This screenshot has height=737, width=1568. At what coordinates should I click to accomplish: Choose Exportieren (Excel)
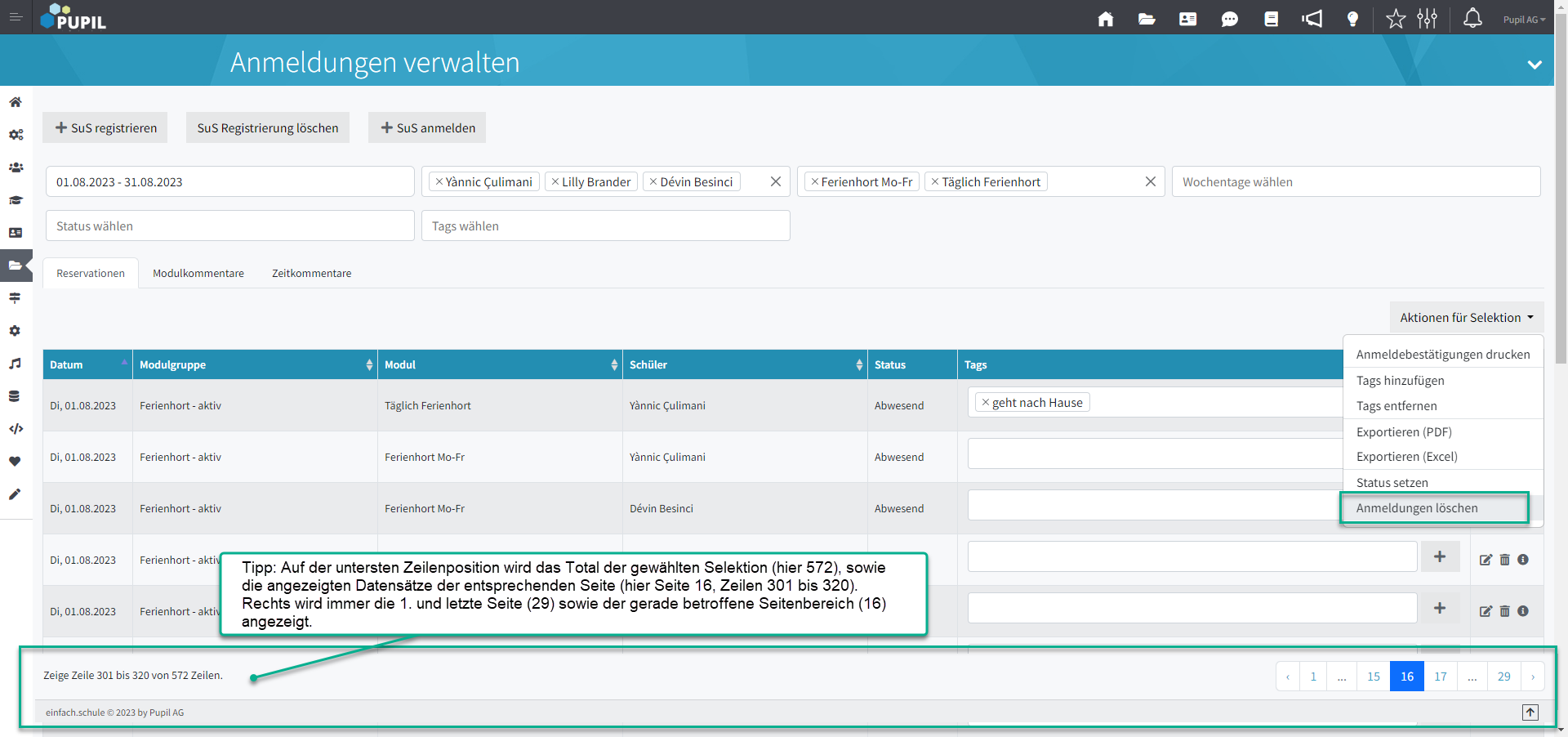click(1443, 456)
